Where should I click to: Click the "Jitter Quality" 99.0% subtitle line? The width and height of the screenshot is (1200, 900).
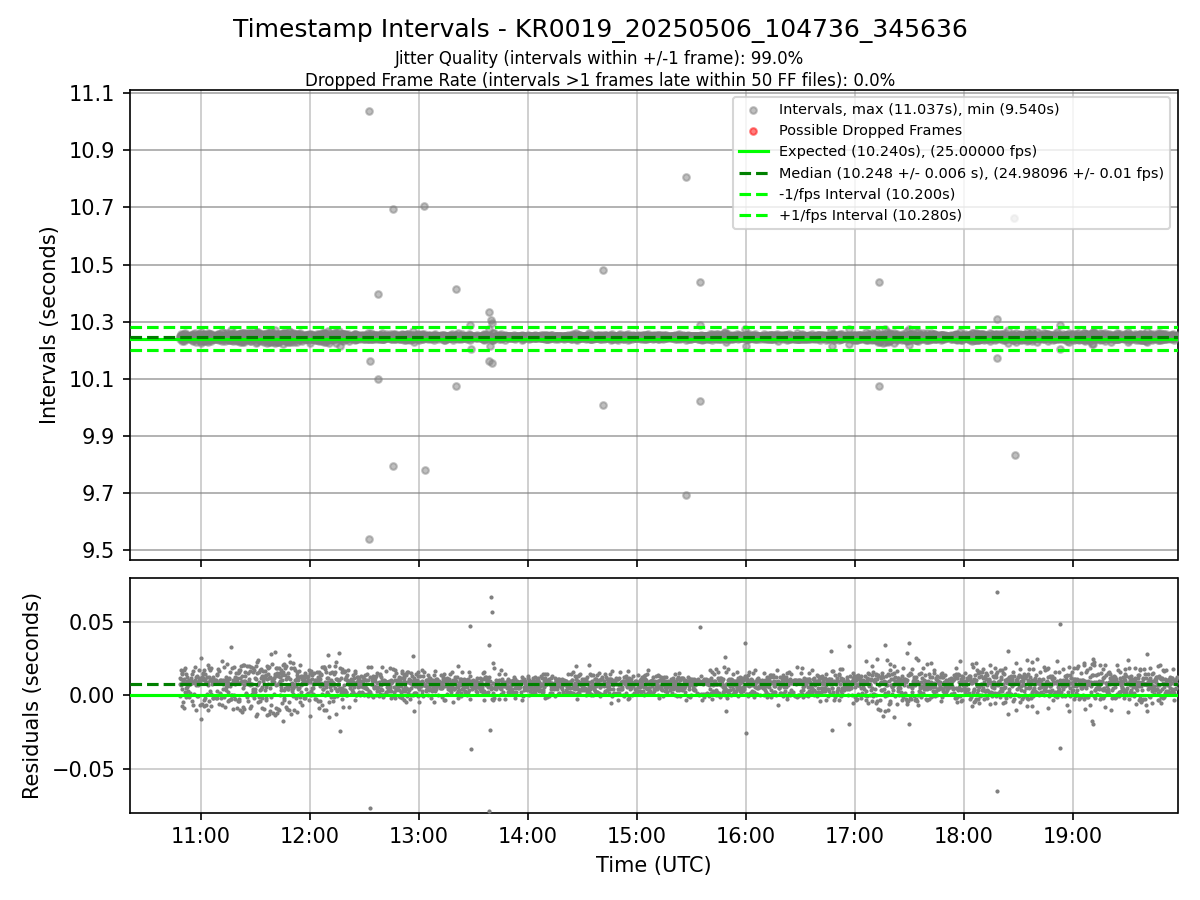pyautogui.click(x=599, y=58)
